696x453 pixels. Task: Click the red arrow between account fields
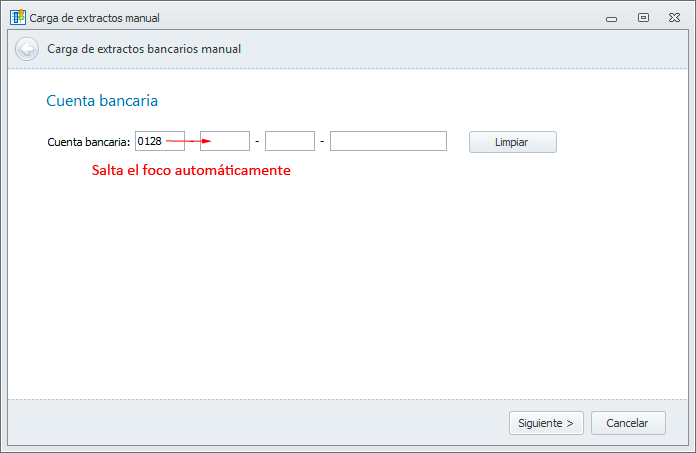(189, 141)
